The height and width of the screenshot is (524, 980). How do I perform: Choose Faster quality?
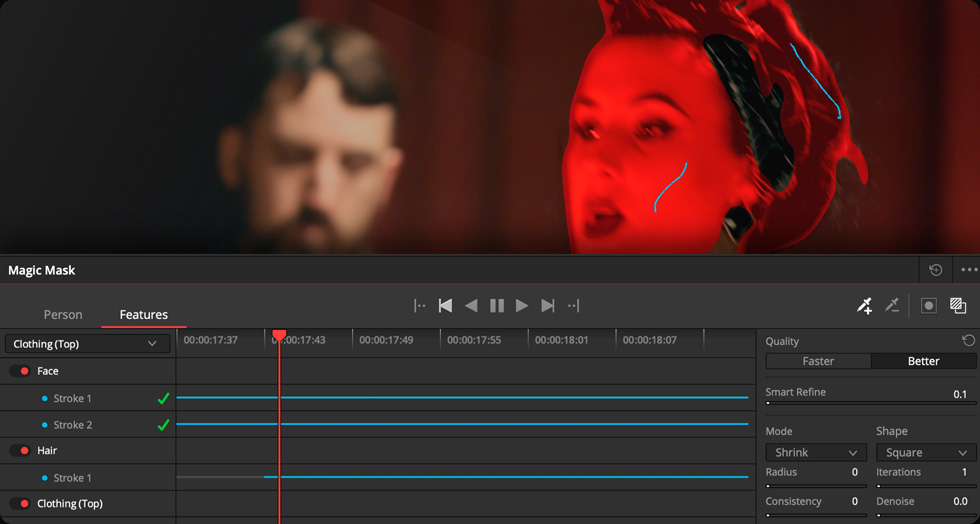click(x=818, y=361)
